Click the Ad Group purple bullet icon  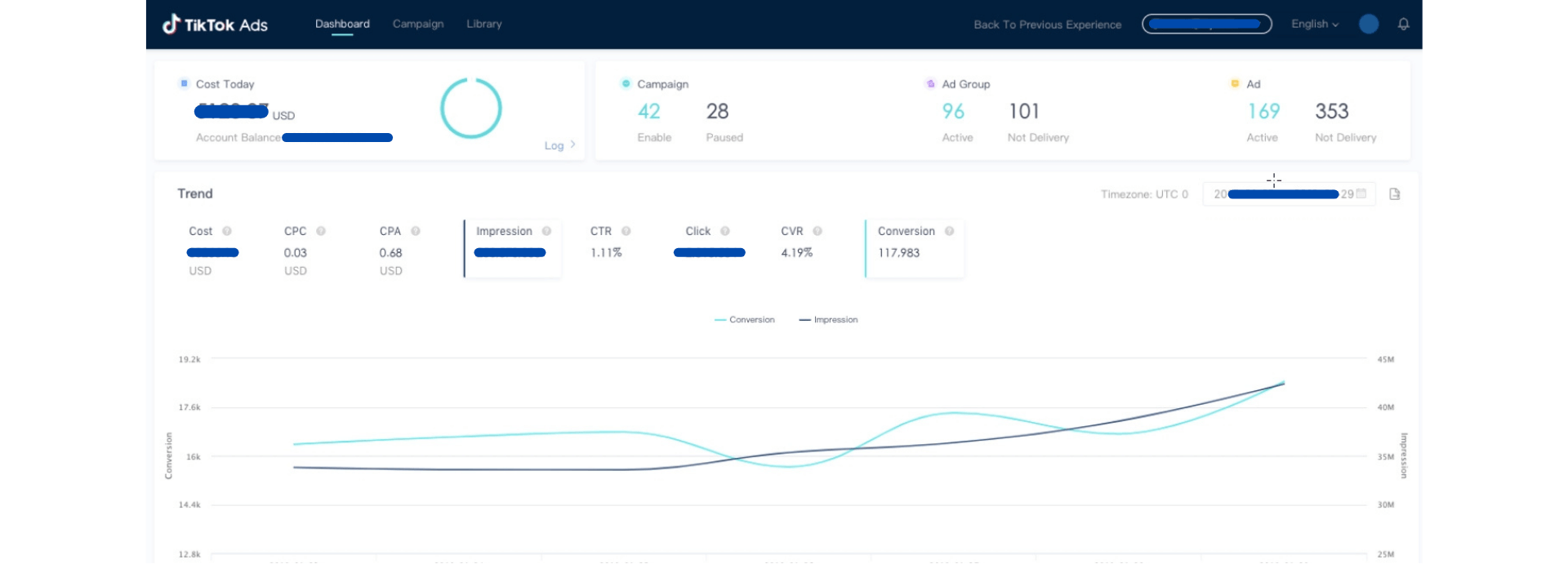pos(930,83)
